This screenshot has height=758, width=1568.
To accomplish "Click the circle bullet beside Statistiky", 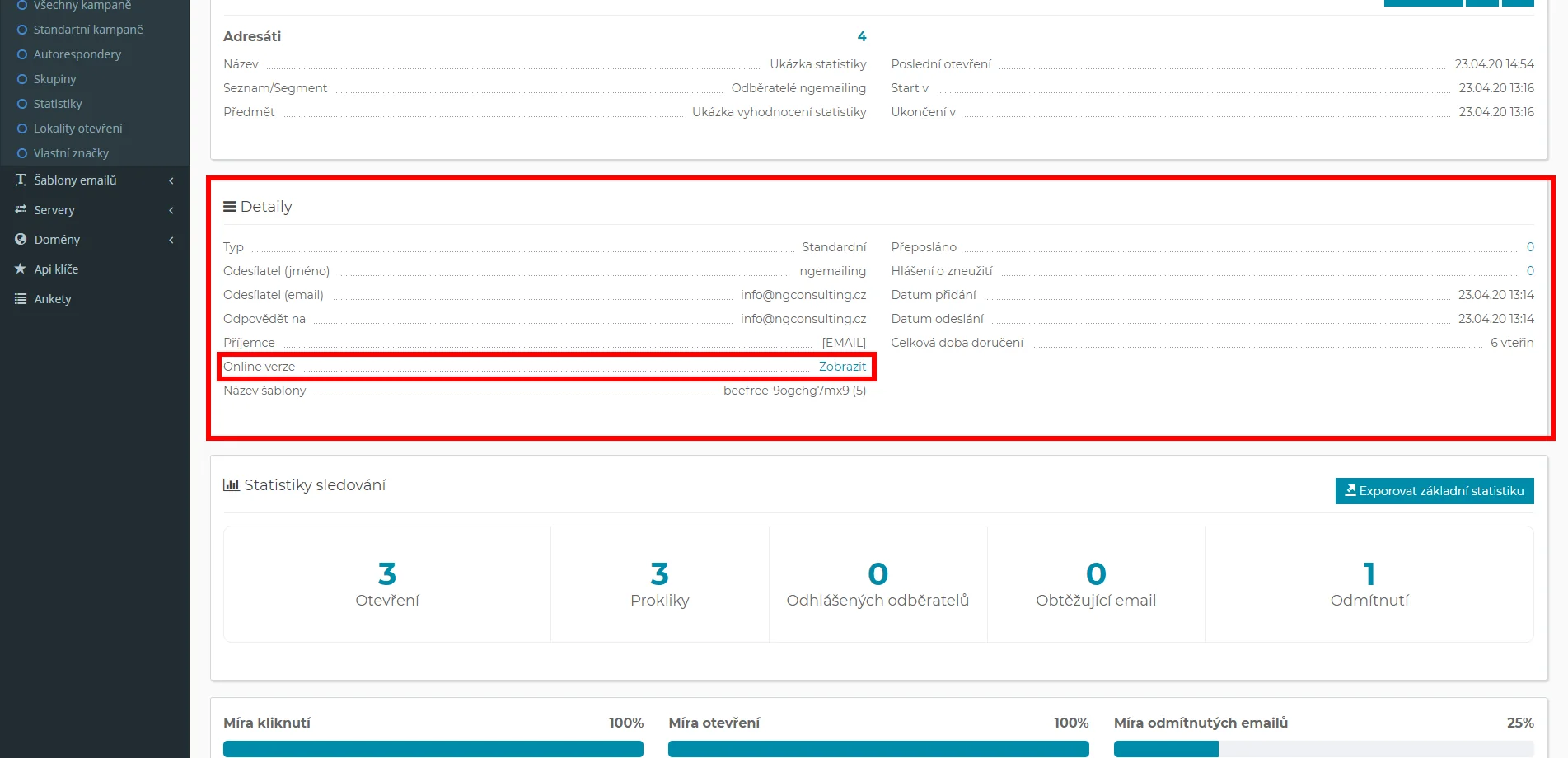I will [22, 104].
